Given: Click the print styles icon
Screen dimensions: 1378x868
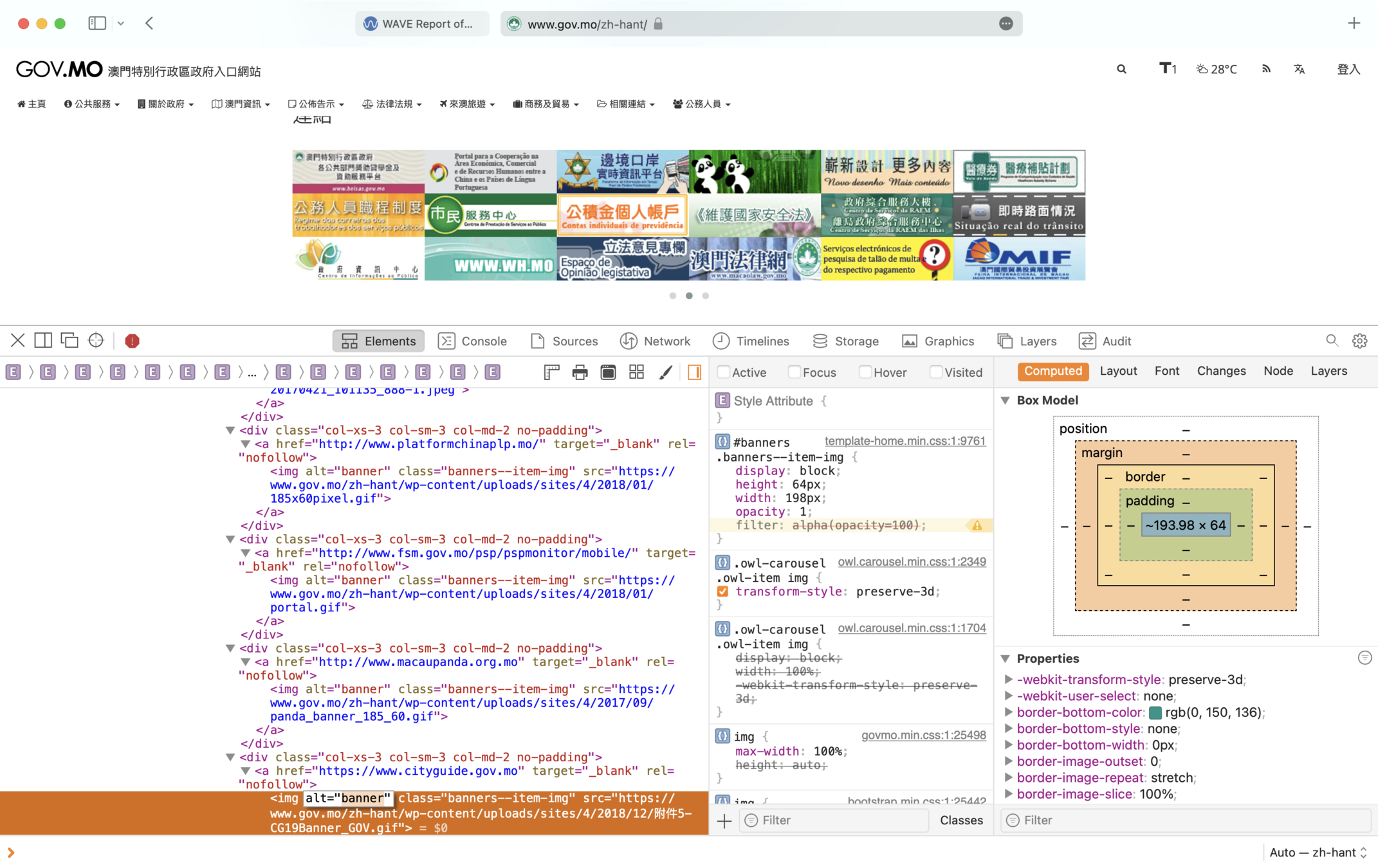Looking at the screenshot, I should tap(580, 372).
